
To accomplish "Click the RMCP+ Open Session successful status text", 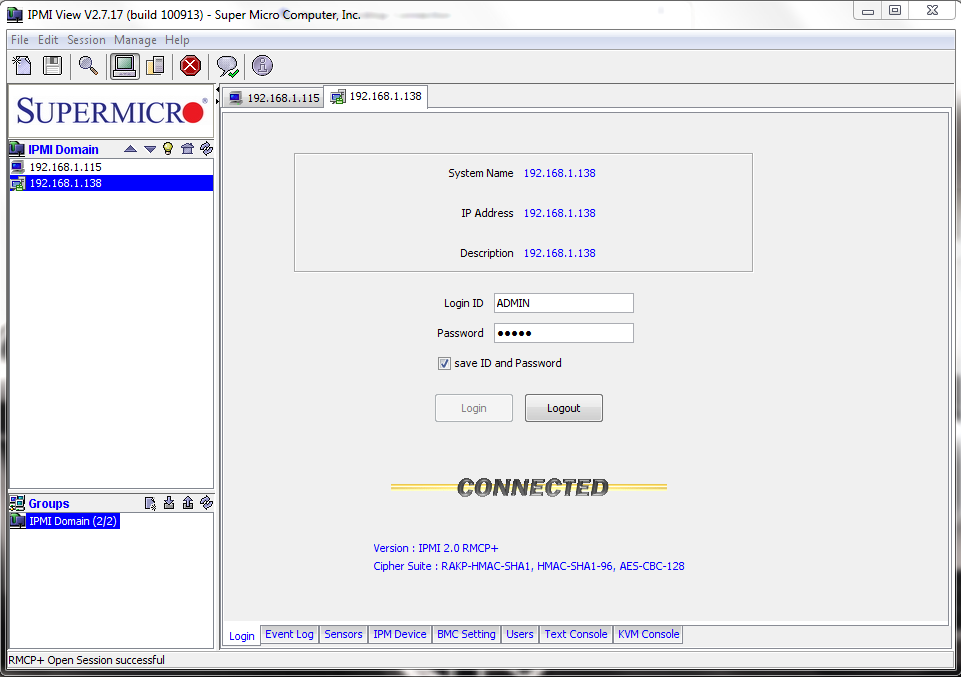I will pyautogui.click(x=86, y=660).
